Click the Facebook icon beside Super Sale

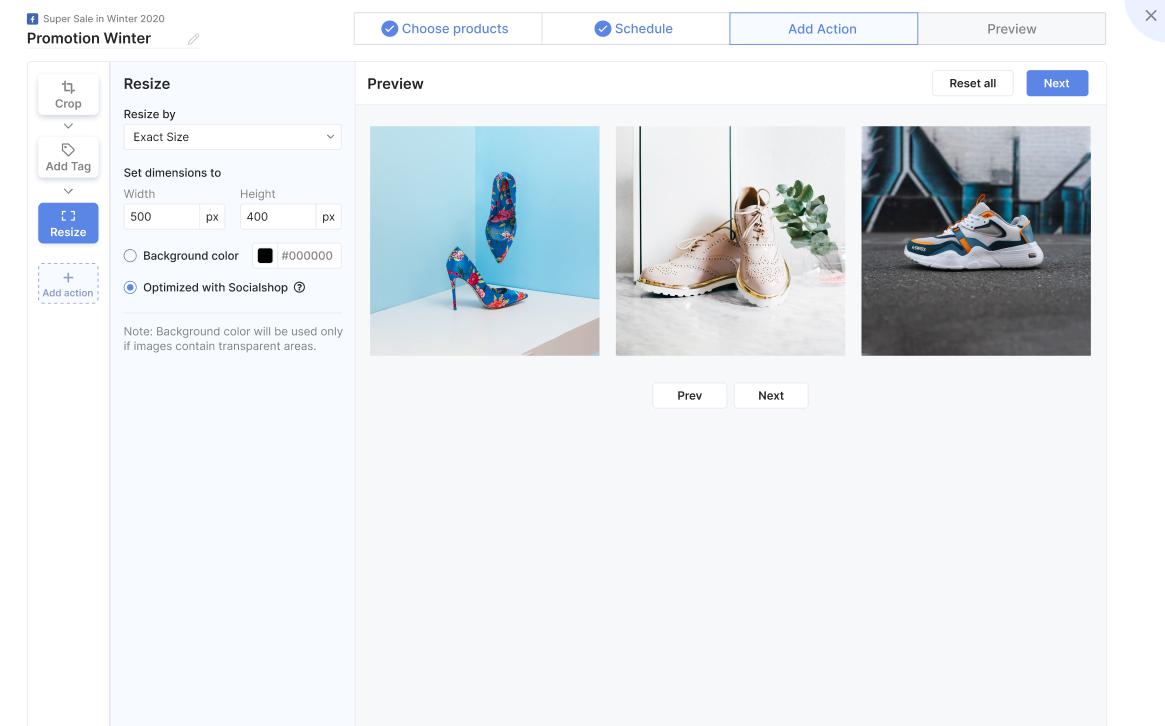click(33, 19)
